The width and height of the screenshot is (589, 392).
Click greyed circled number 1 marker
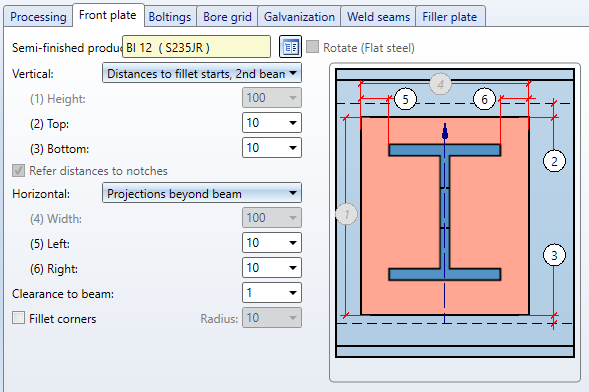pyautogui.click(x=346, y=214)
